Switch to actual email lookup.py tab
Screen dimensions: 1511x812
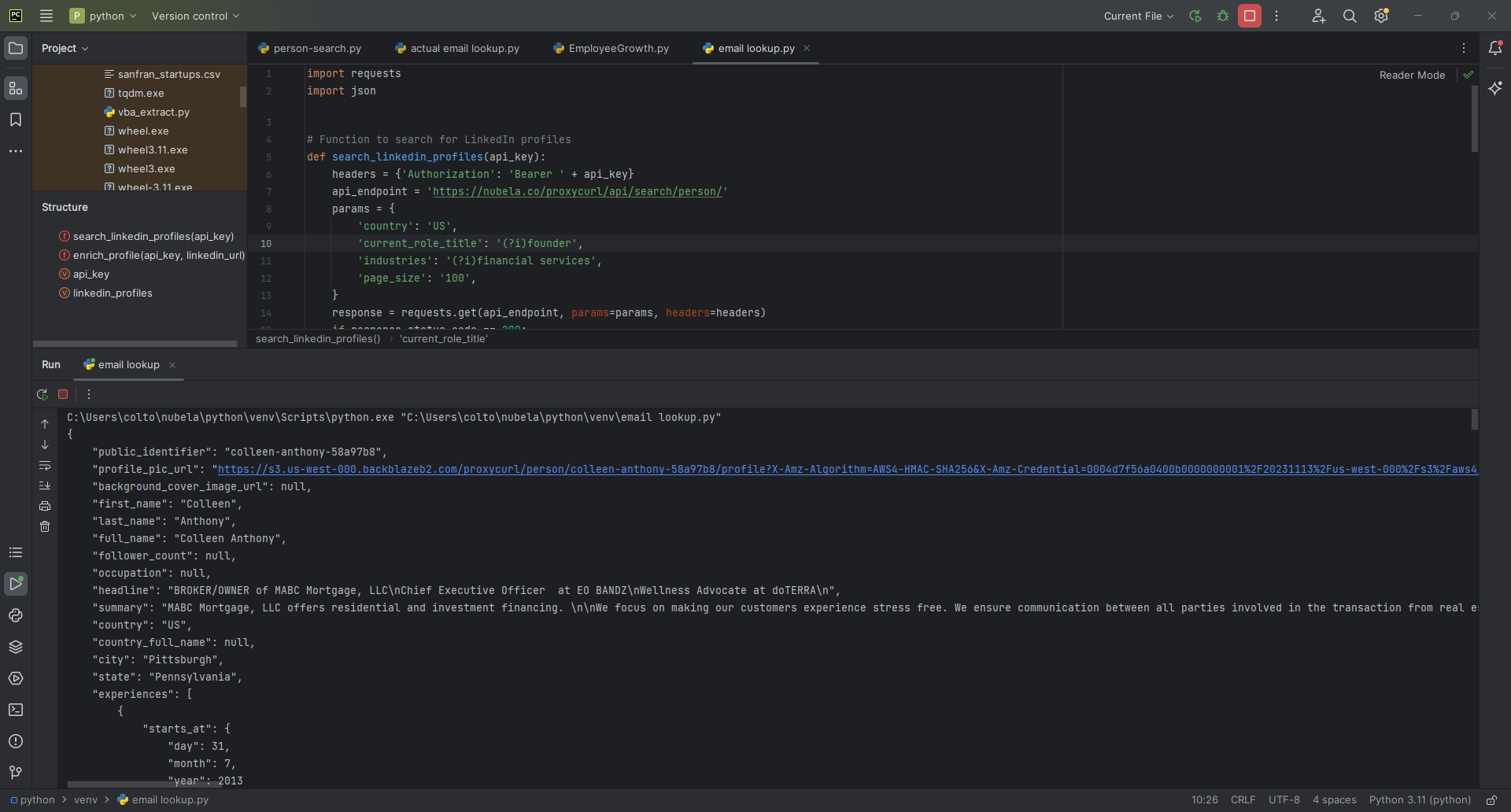coord(457,48)
